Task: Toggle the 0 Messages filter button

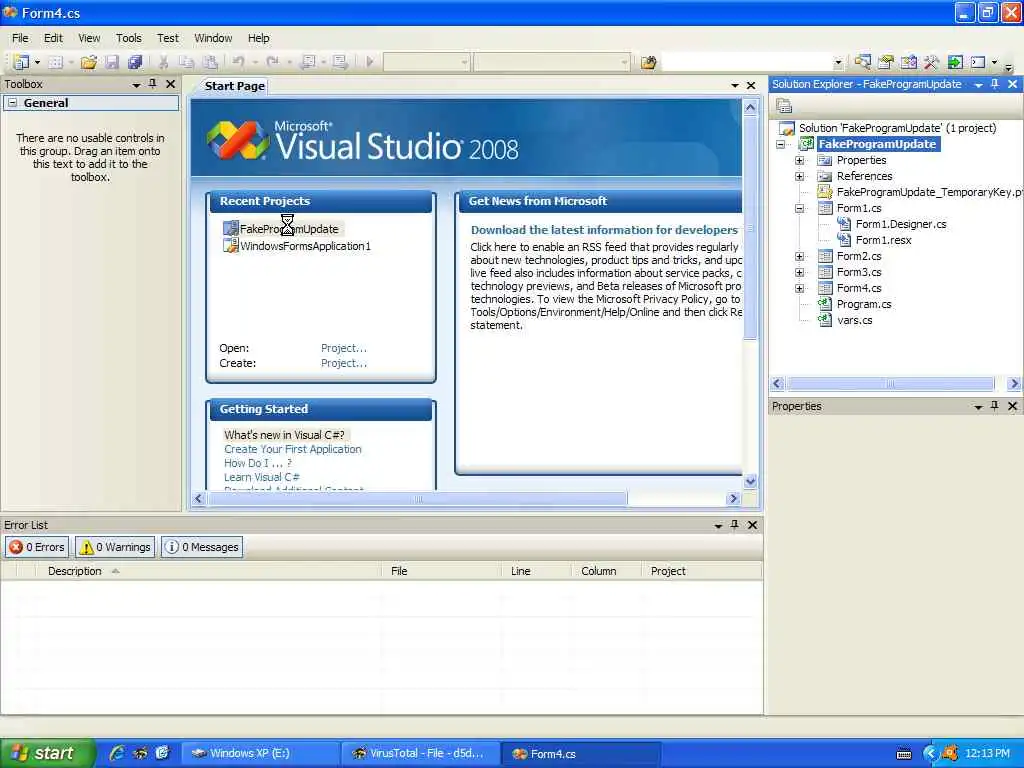Action: (x=202, y=547)
